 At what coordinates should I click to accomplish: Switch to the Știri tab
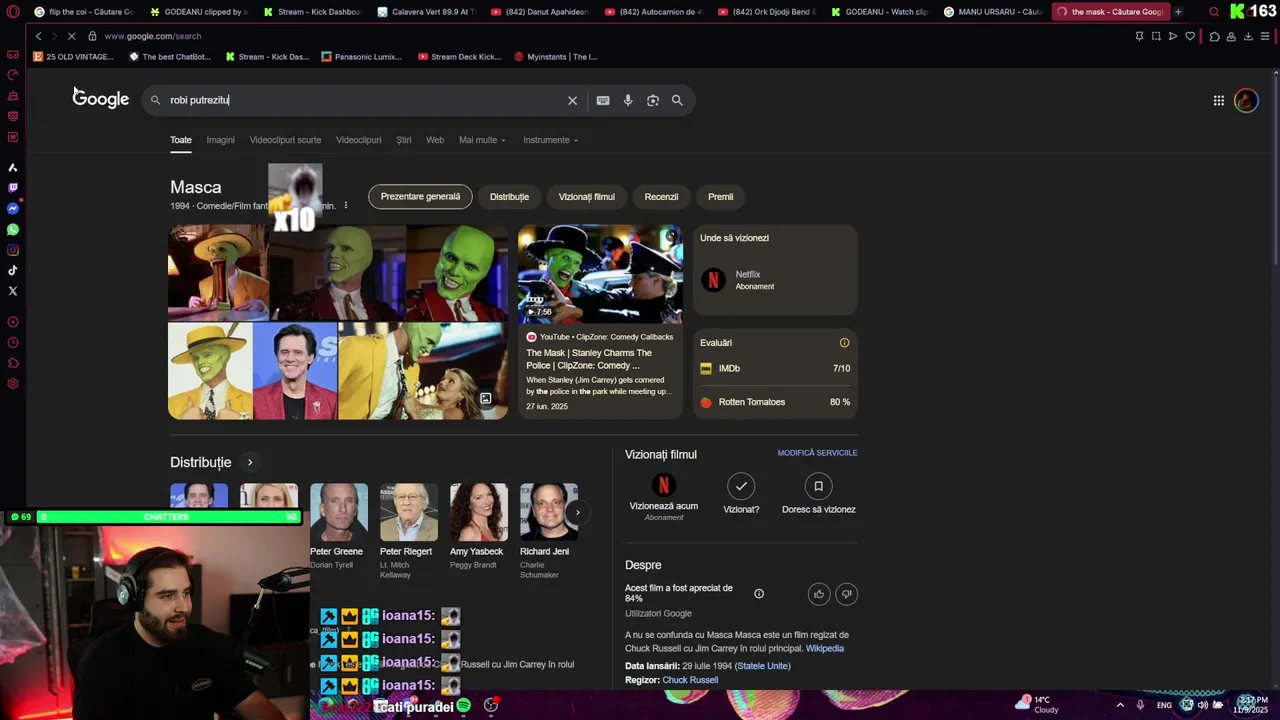[x=403, y=140]
